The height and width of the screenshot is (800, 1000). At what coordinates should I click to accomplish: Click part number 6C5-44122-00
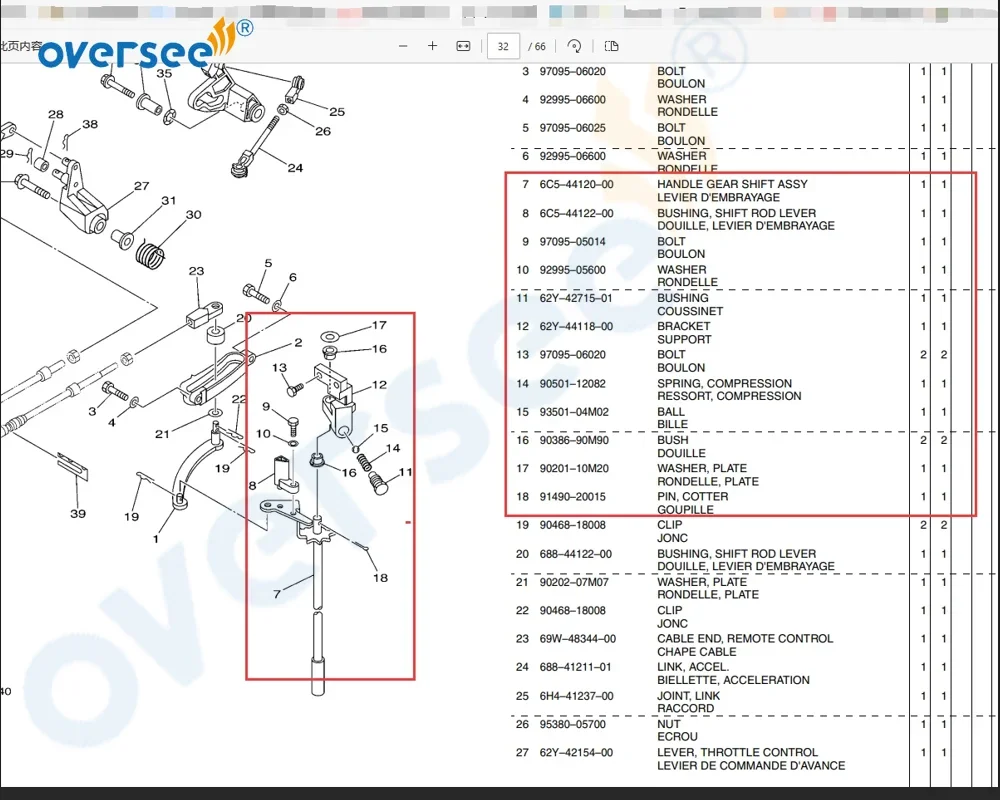coord(577,213)
